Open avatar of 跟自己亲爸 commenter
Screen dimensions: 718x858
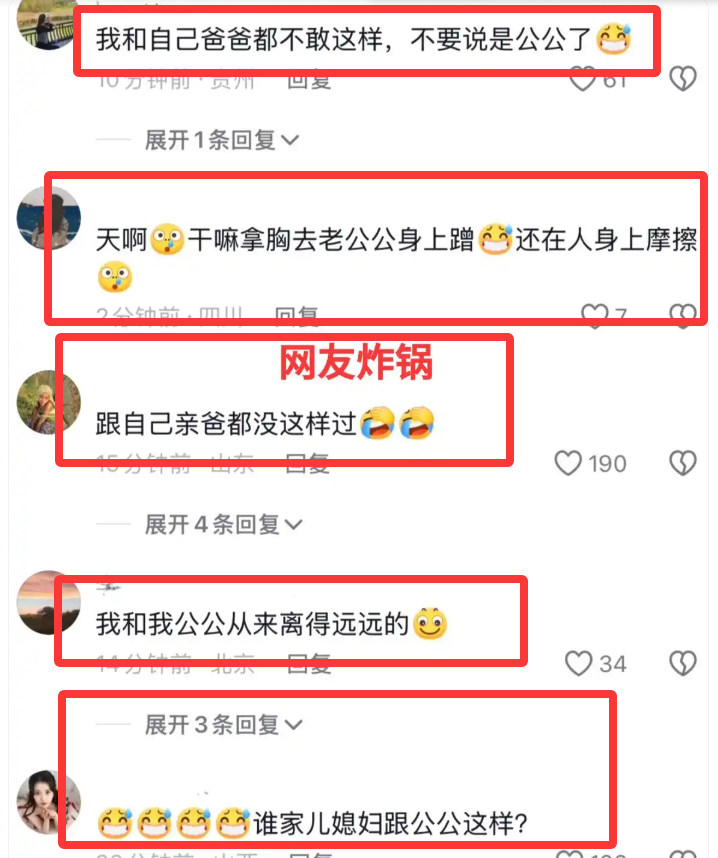[x=49, y=402]
